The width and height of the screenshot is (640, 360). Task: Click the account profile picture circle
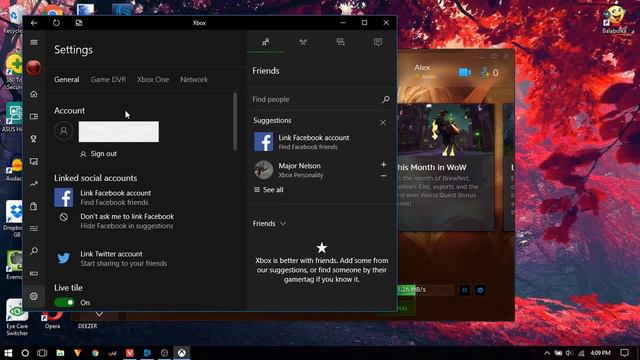point(63,131)
